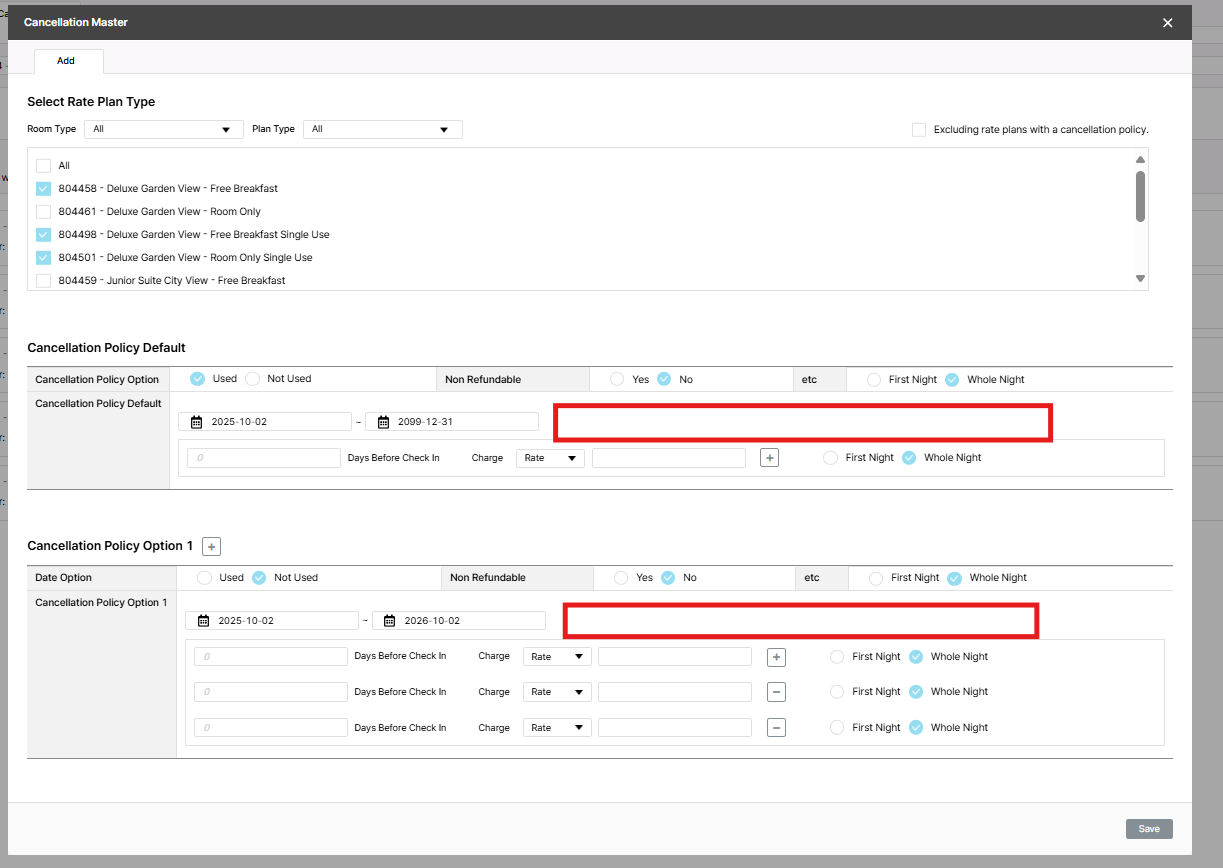Screen dimensions: 1223x868
Task: Switch to the Add tab
Action: tap(66, 61)
